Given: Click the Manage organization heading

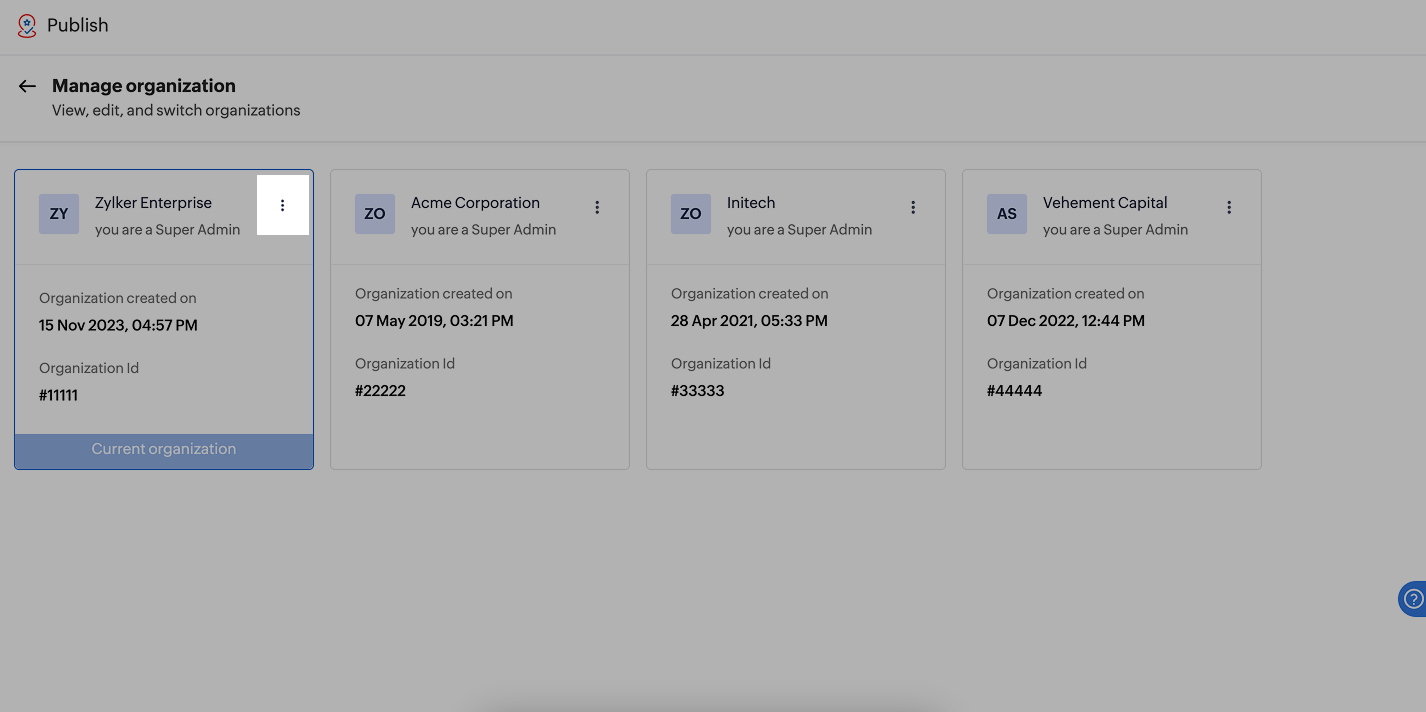Looking at the screenshot, I should 144,86.
